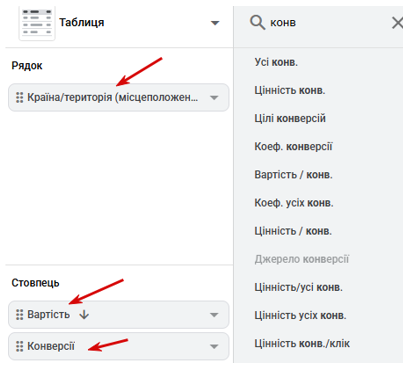Select the 'Цінність / конв.' metric
Image resolution: width=403 pixels, height=365 pixels.
(x=293, y=231)
